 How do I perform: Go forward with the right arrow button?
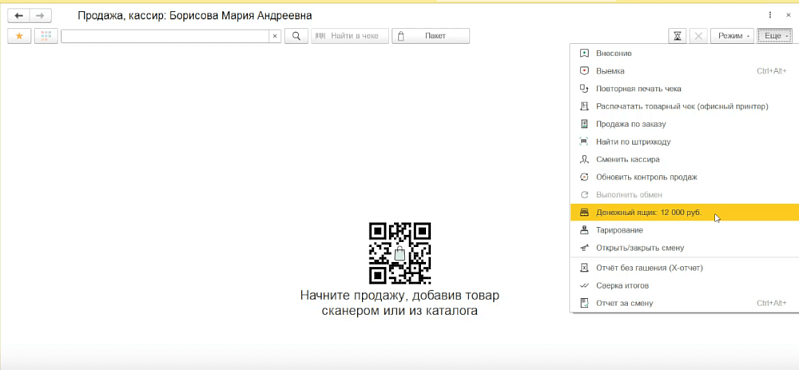point(41,16)
